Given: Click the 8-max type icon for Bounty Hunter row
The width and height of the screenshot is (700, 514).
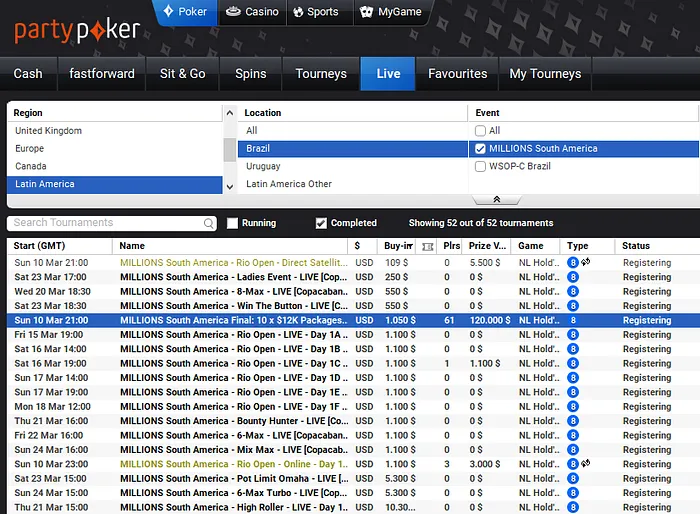Looking at the screenshot, I should (x=573, y=421).
